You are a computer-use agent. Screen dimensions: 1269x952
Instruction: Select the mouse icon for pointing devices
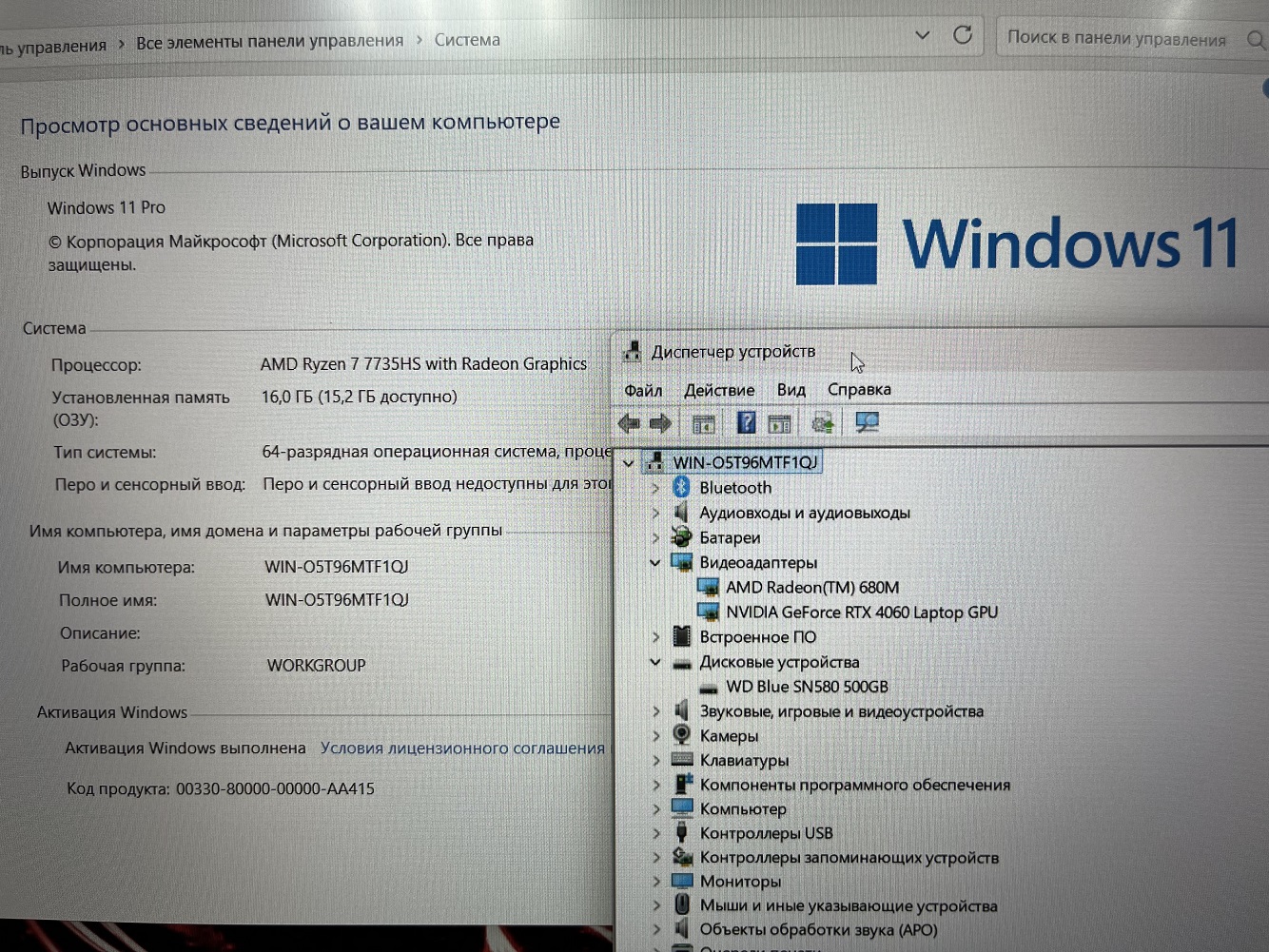(682, 905)
